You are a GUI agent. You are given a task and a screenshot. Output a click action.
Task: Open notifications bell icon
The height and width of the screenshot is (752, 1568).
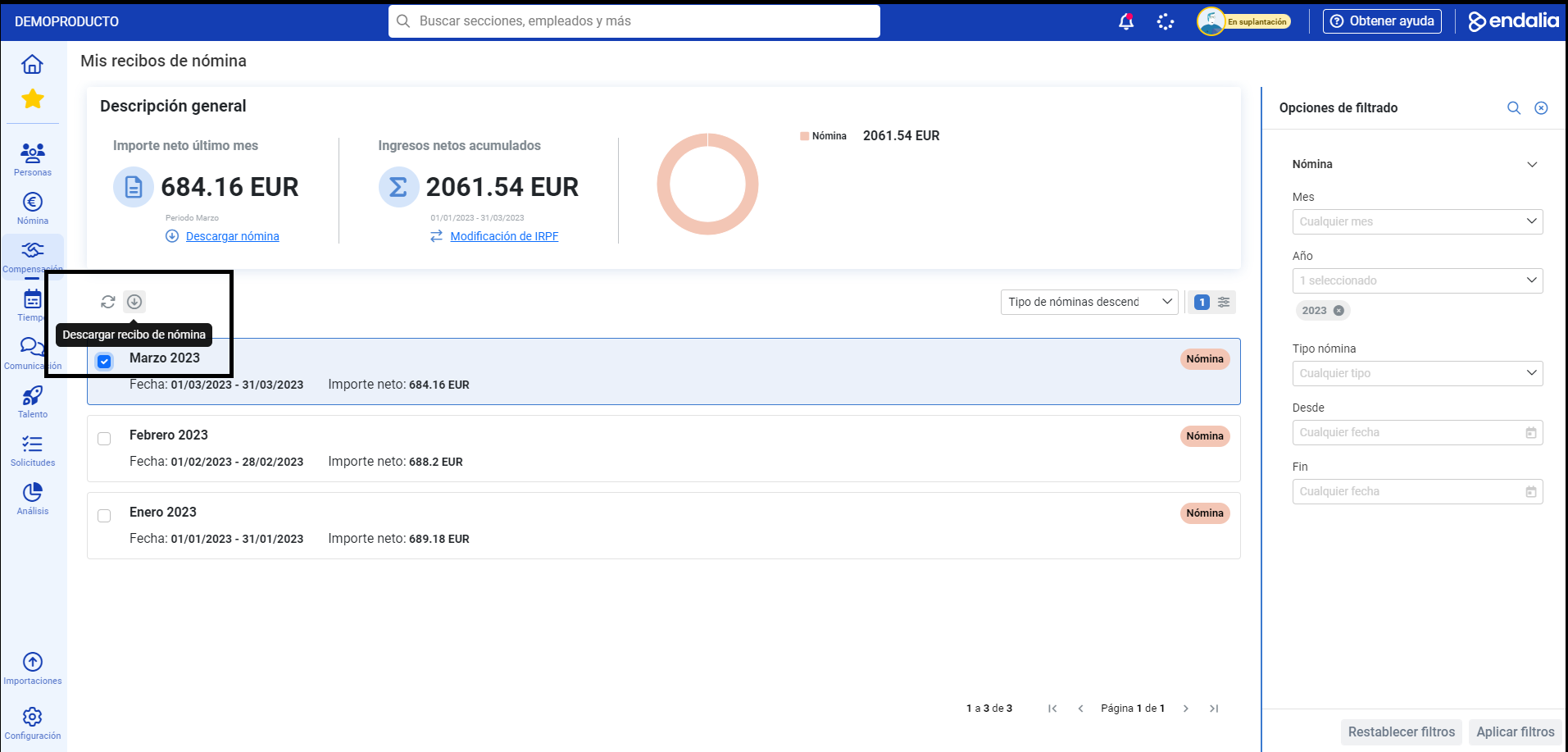point(1126,21)
